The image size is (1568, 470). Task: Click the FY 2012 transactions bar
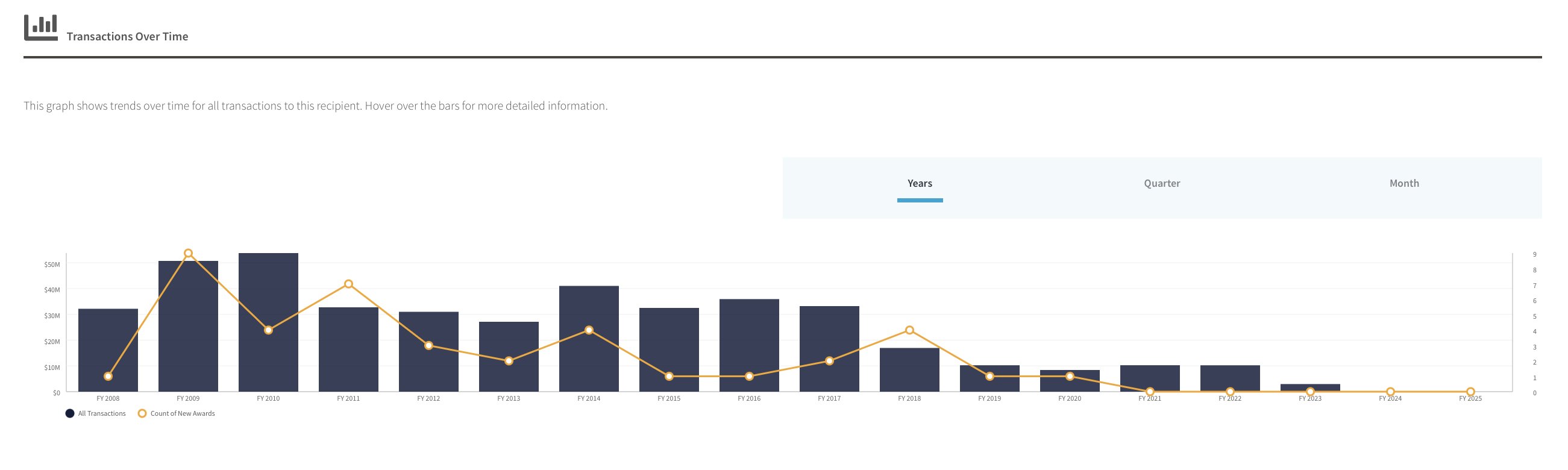click(428, 352)
